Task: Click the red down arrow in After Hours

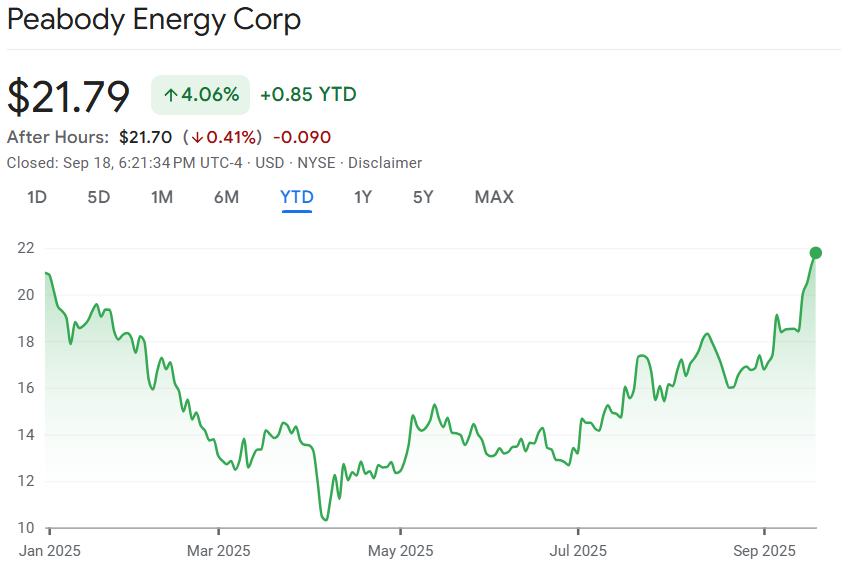Action: [x=198, y=137]
